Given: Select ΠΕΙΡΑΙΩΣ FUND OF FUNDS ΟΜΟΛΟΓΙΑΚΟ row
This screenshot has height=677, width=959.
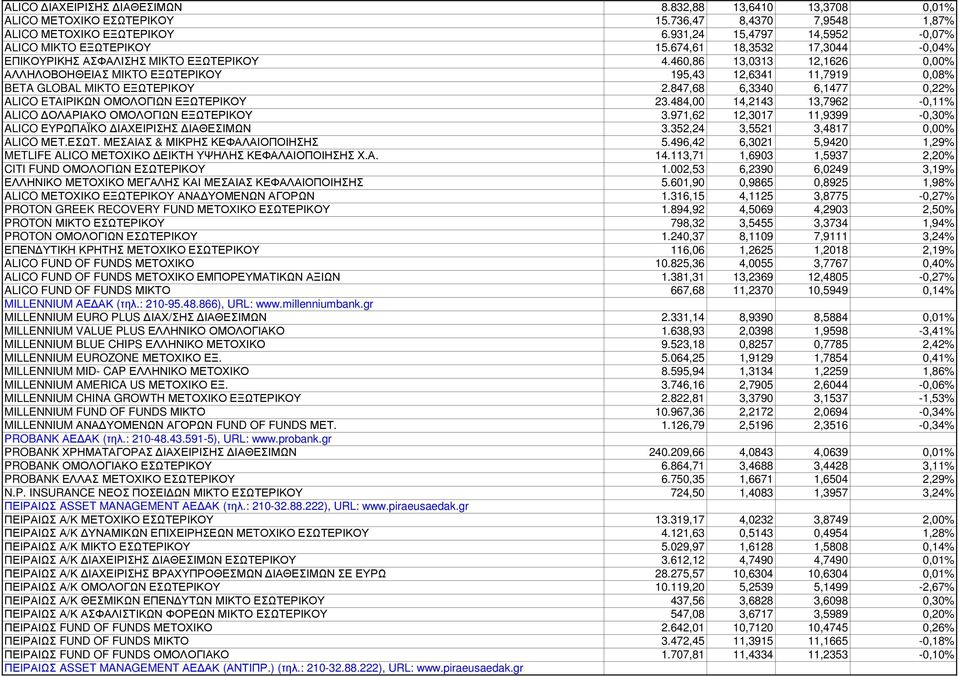Looking at the screenshot, I should click(x=480, y=655).
